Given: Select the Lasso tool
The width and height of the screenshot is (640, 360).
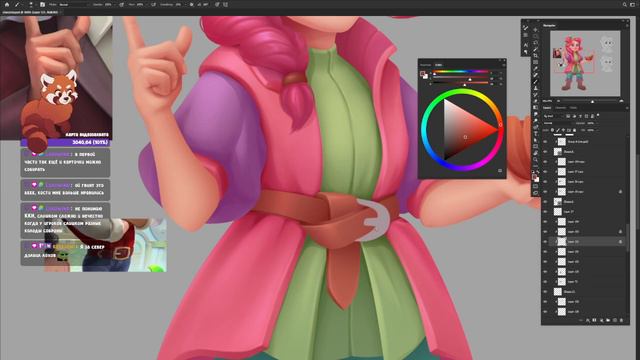Looking at the screenshot, I should click(535, 42).
